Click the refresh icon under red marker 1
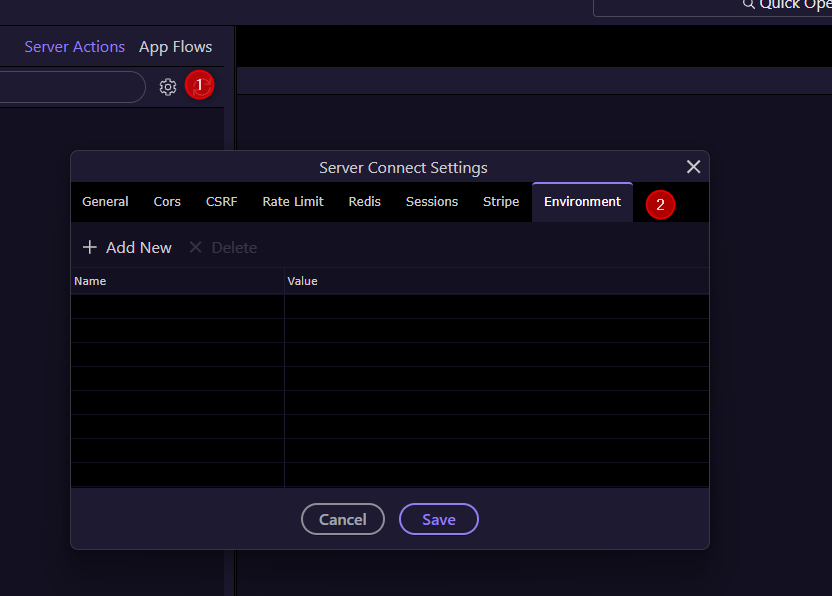Viewport: 832px width, 596px height. pos(200,85)
